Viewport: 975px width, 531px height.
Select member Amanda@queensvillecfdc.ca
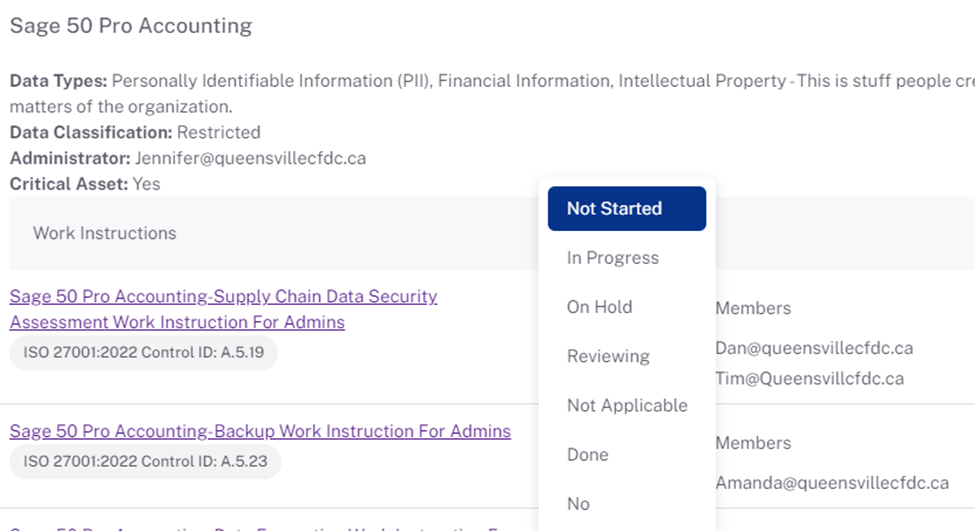(x=832, y=483)
